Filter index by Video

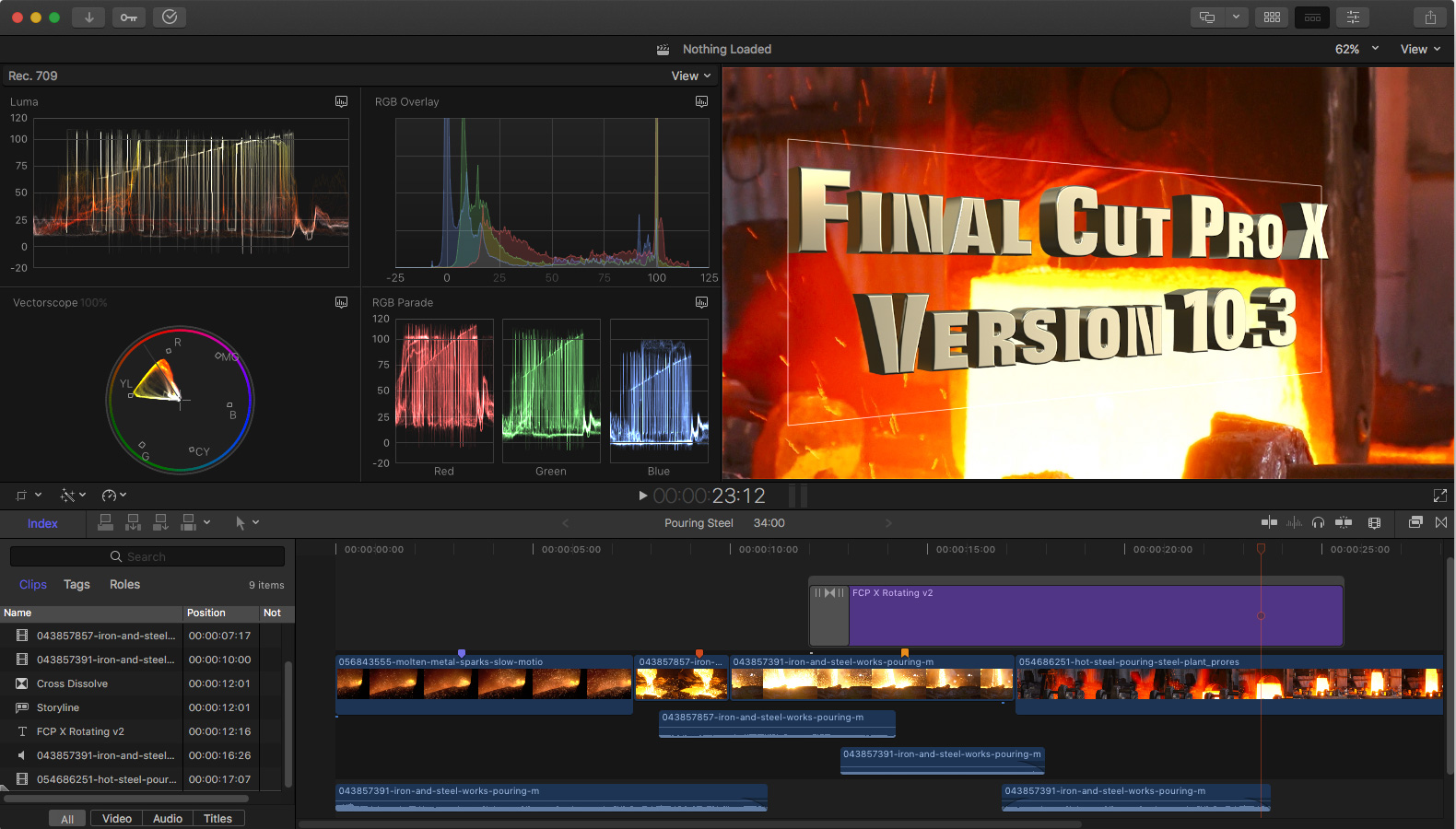tap(117, 818)
